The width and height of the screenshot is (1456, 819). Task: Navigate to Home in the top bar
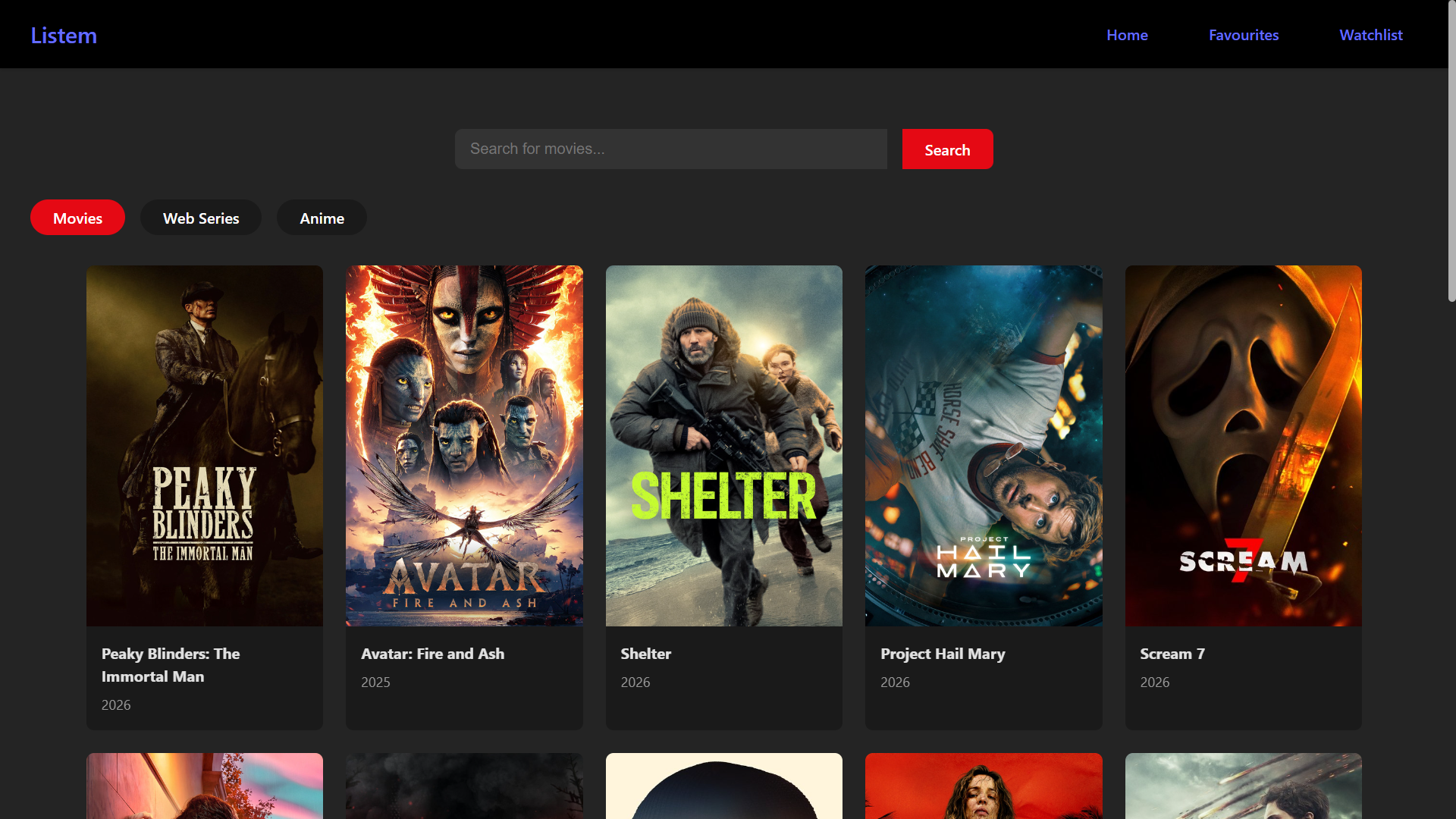(1127, 35)
